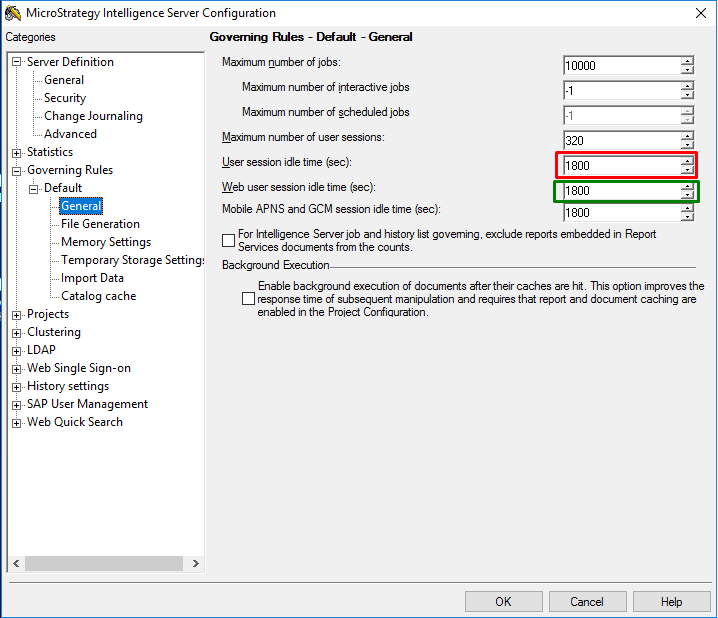
Task: Expand the LDAP tree node
Action: [16, 351]
